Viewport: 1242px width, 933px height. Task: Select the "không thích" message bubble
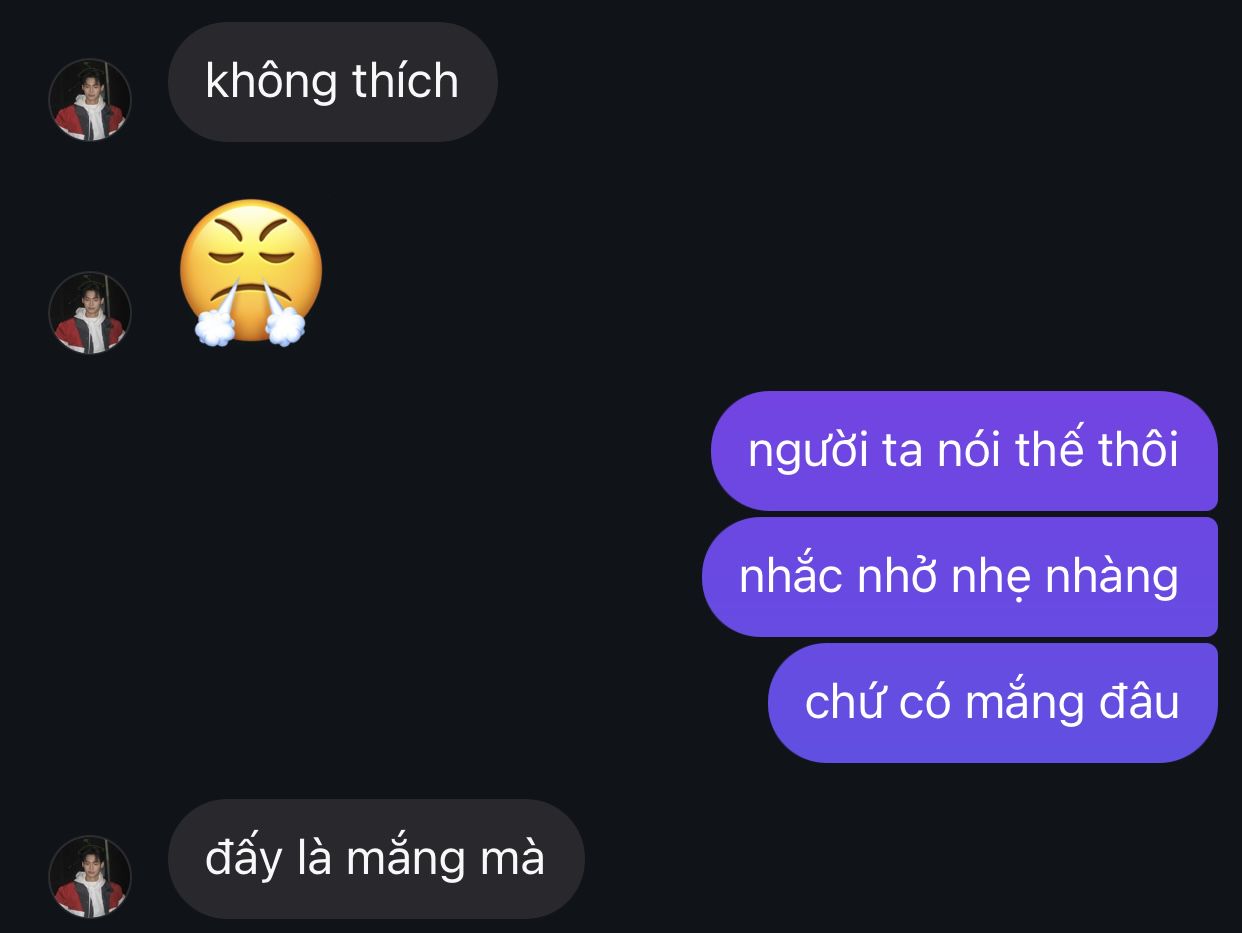coord(332,82)
